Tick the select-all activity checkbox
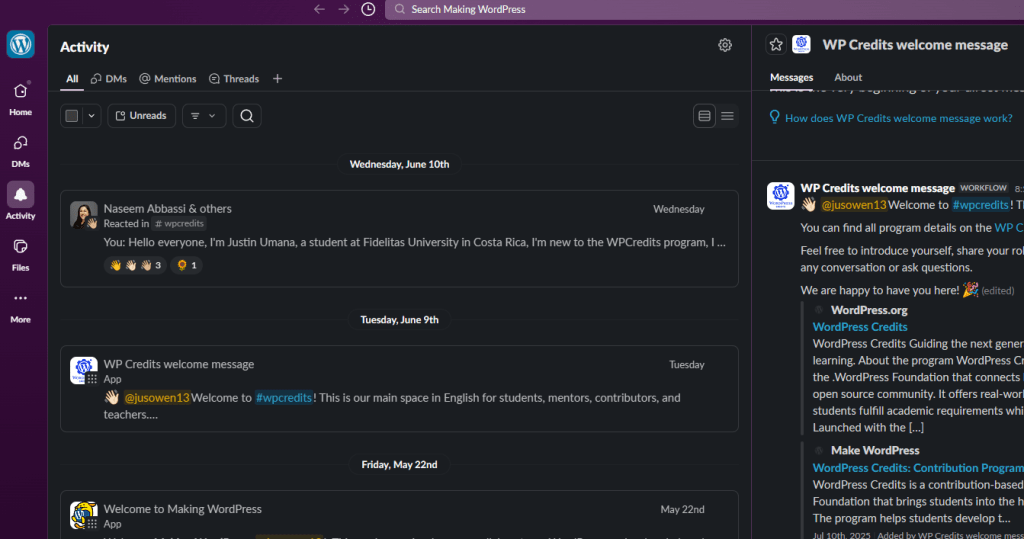 tap(72, 116)
